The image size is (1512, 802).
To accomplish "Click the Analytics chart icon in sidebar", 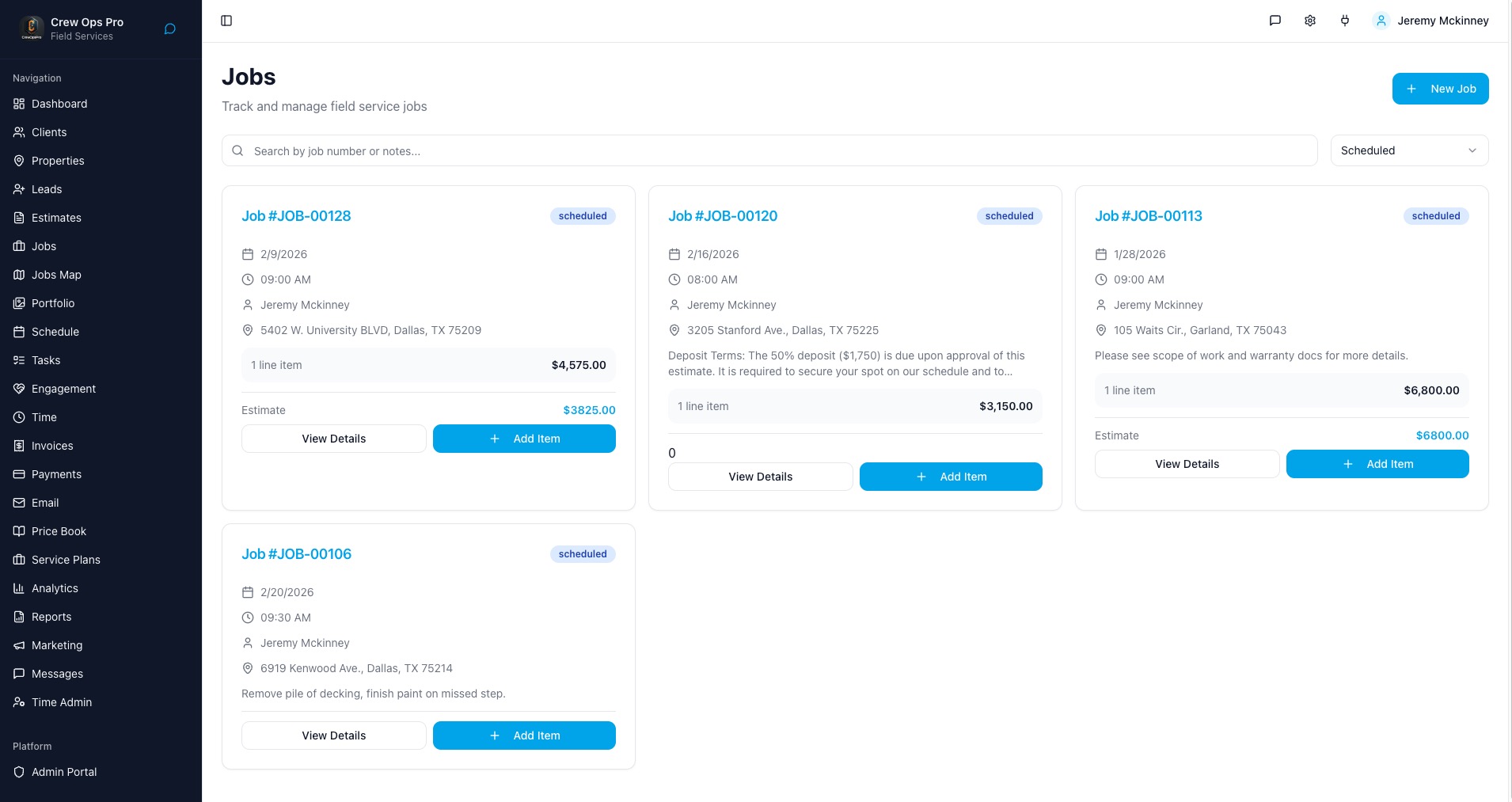I will pyautogui.click(x=19, y=588).
